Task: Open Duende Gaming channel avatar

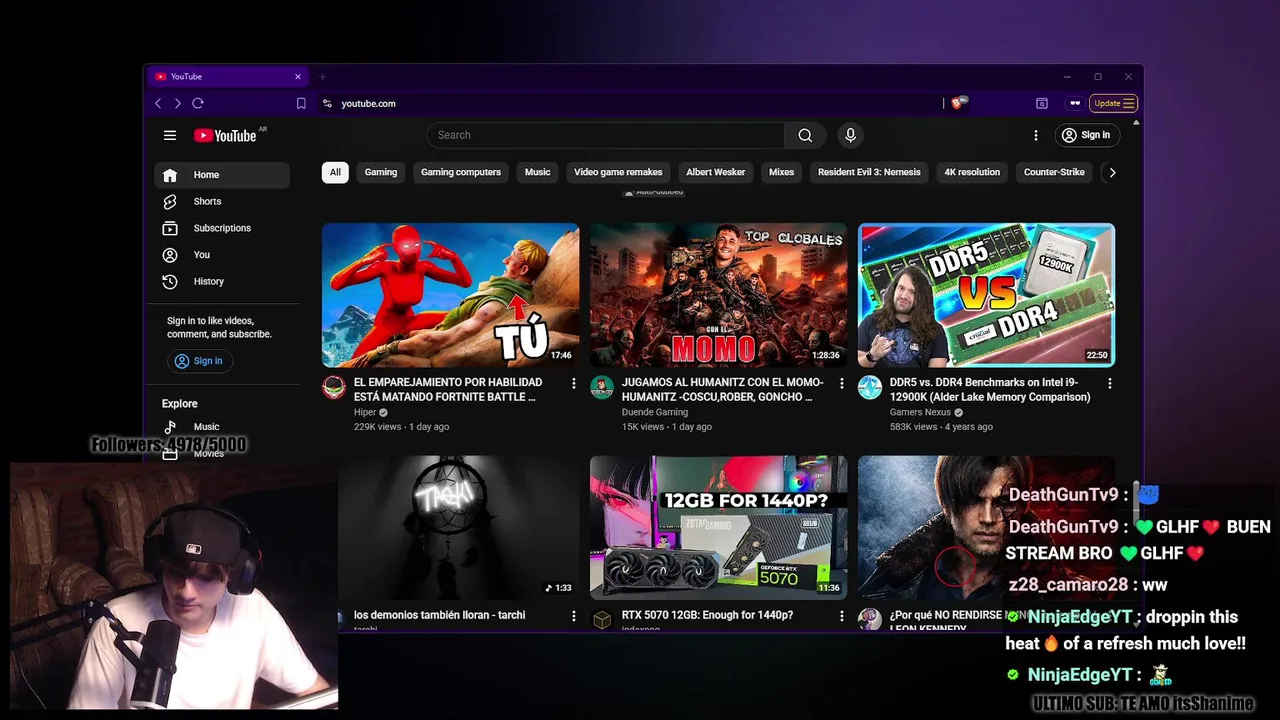Action: pos(602,388)
